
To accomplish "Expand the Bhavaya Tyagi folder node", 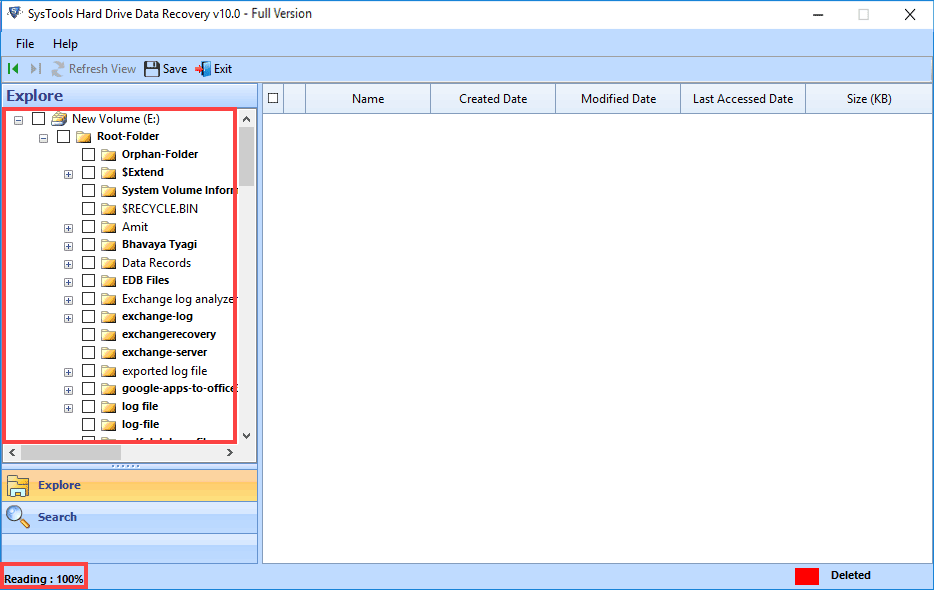I will tap(68, 245).
